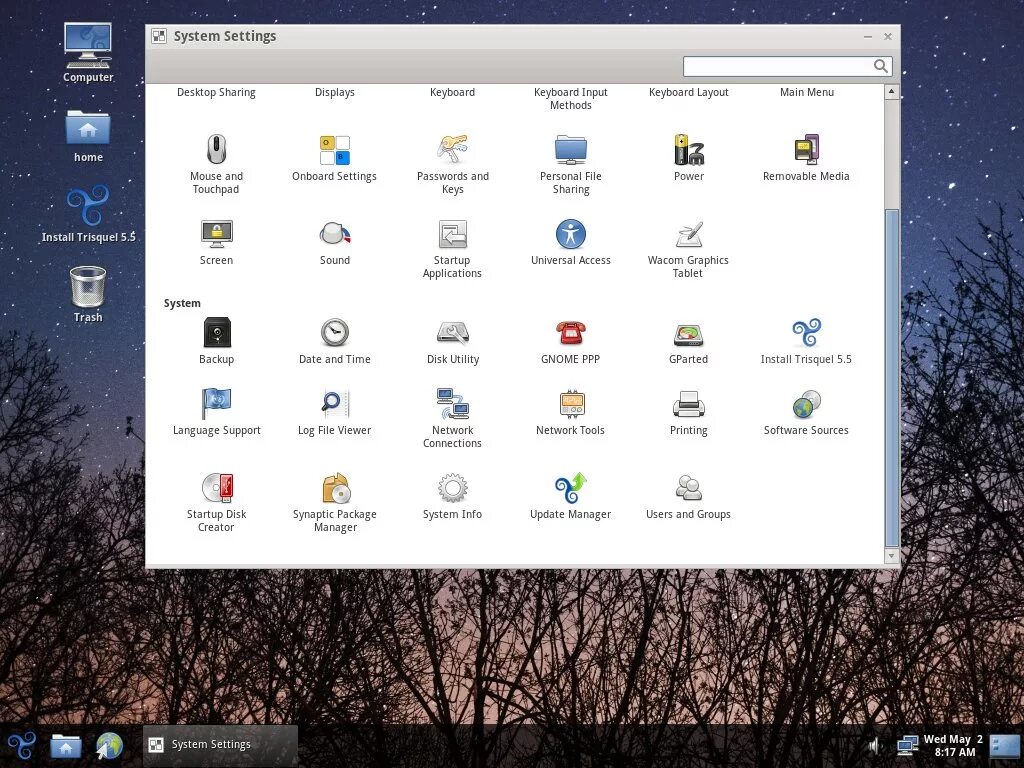
Task: Open Software Sources
Action: pyautogui.click(x=806, y=412)
